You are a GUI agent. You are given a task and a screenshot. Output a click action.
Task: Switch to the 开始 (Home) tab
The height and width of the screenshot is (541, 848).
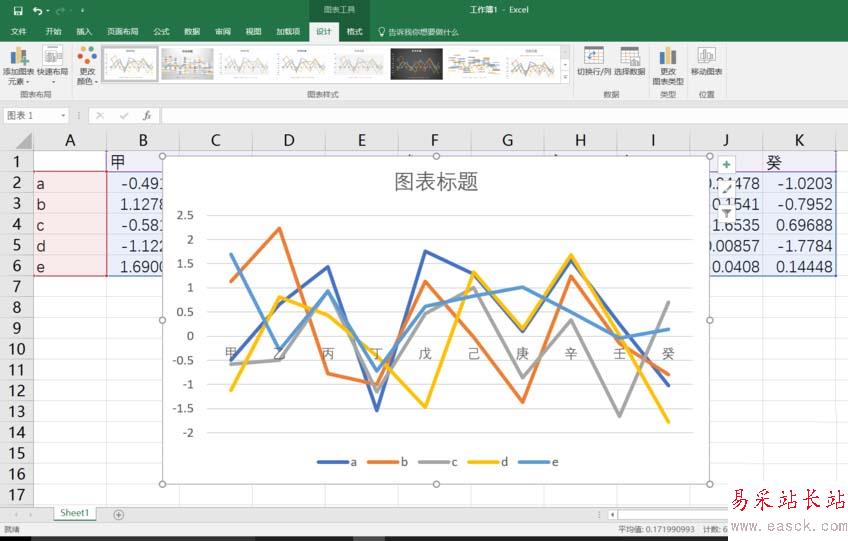point(53,32)
